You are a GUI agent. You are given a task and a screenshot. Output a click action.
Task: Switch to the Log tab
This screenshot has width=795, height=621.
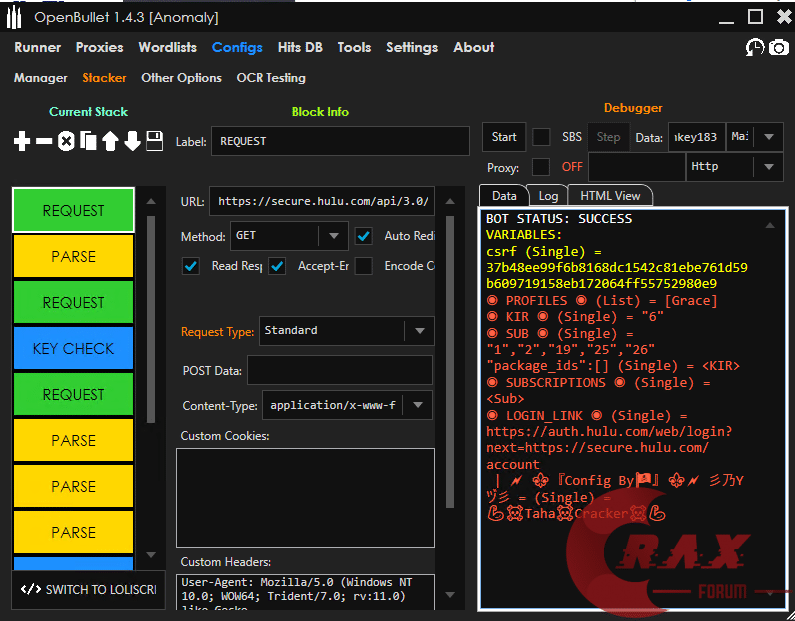[x=548, y=196]
